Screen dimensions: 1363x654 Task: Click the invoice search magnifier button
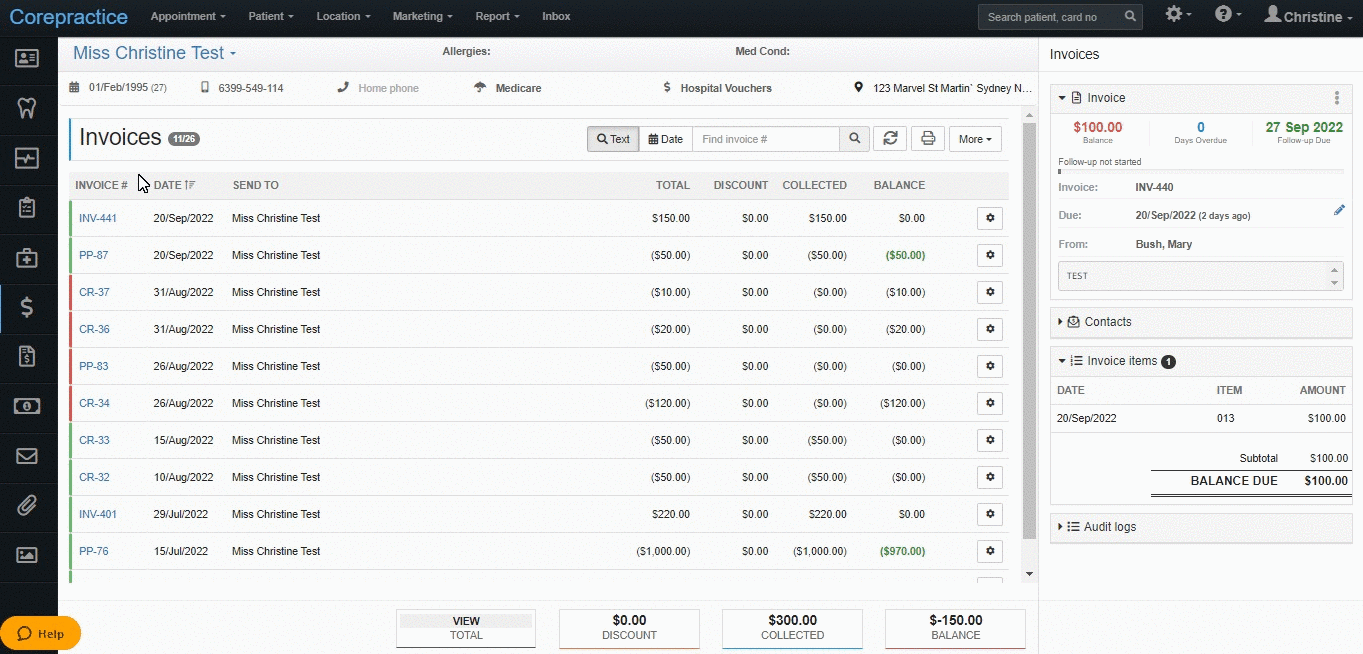pos(854,139)
